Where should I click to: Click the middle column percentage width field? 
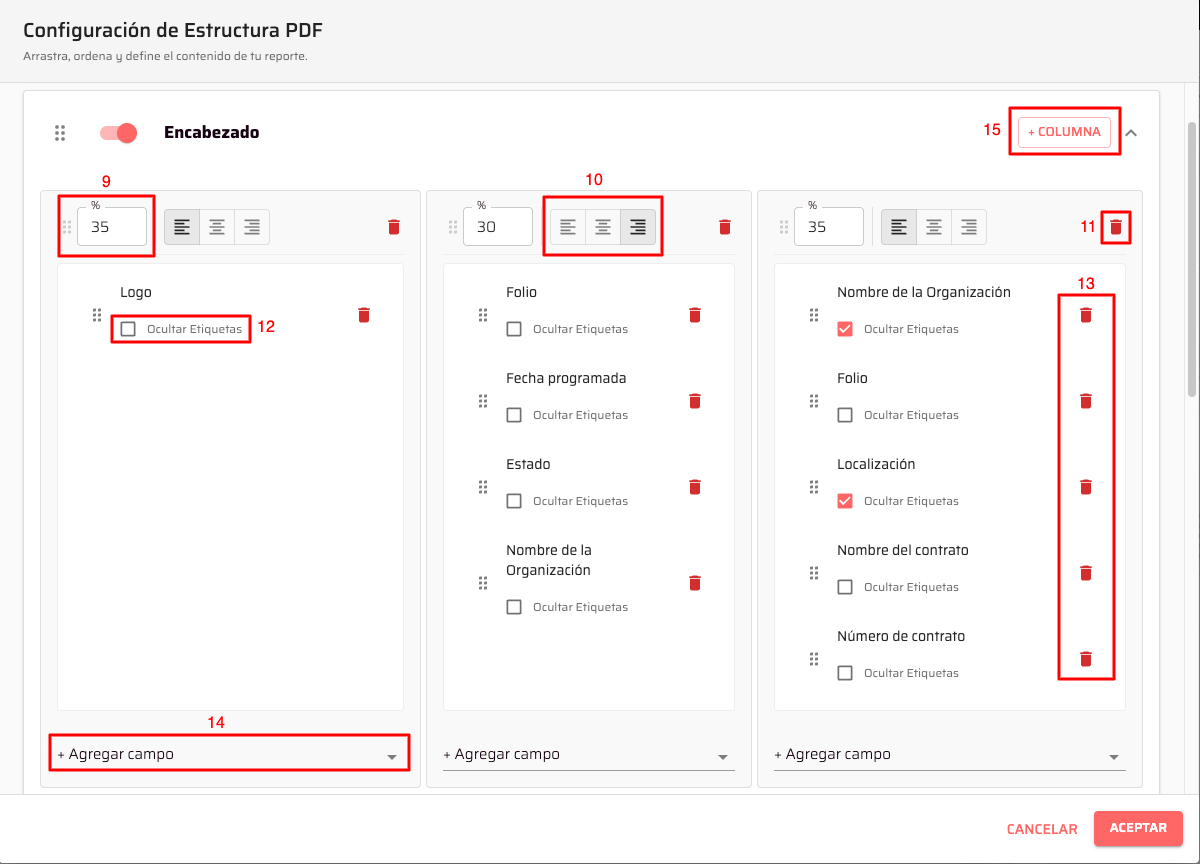(x=498, y=227)
